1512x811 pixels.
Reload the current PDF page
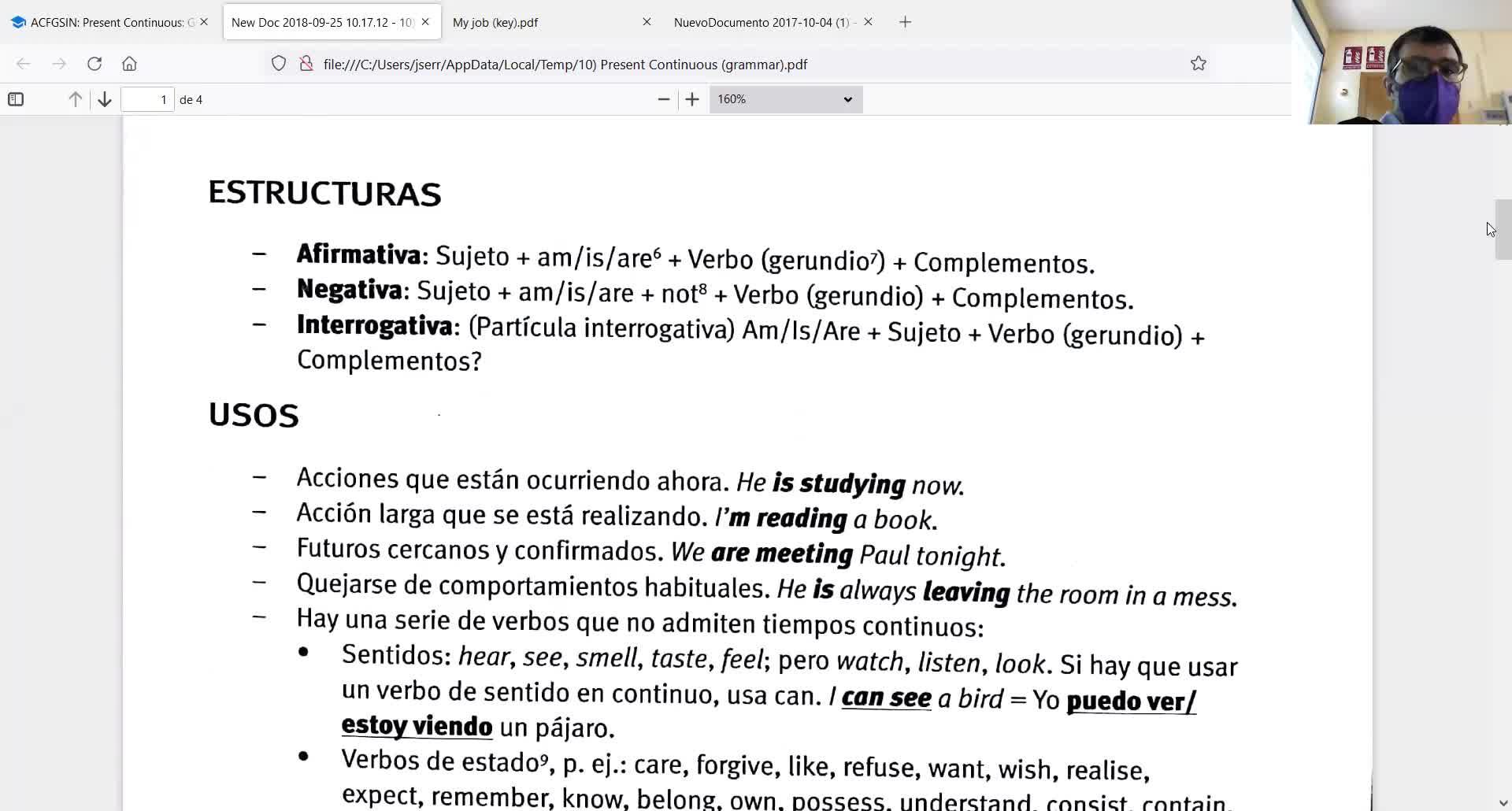pyautogui.click(x=94, y=64)
